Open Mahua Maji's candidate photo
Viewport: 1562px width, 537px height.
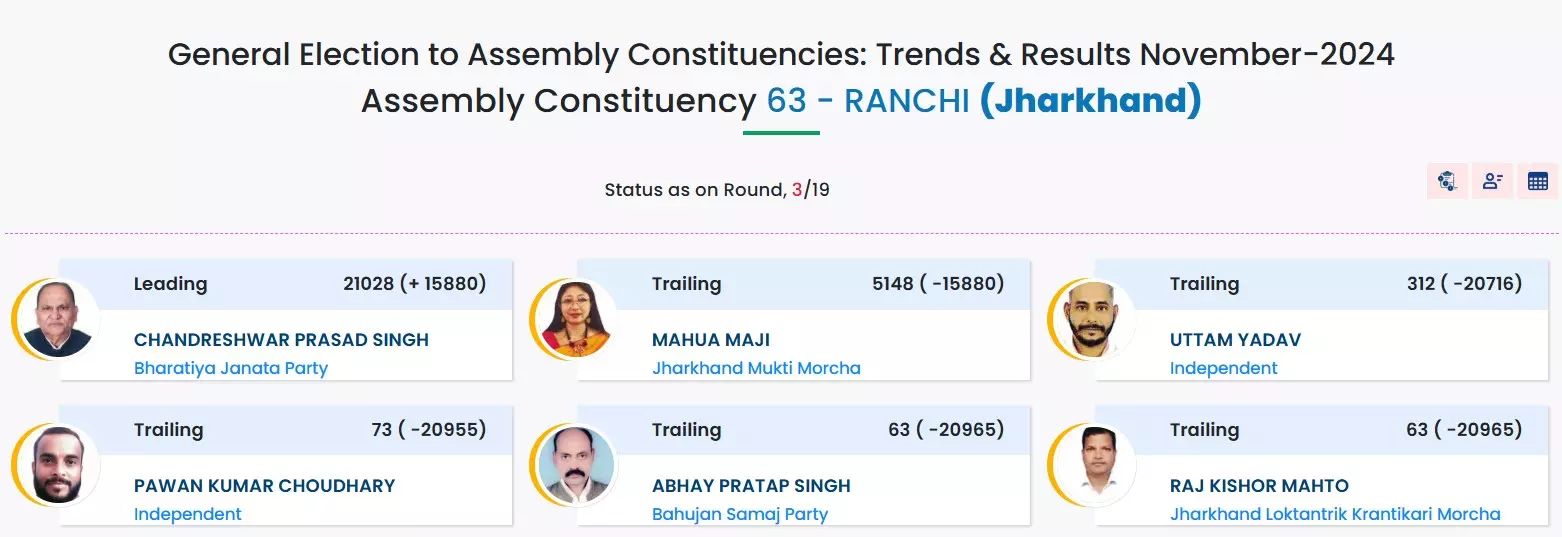pyautogui.click(x=576, y=319)
